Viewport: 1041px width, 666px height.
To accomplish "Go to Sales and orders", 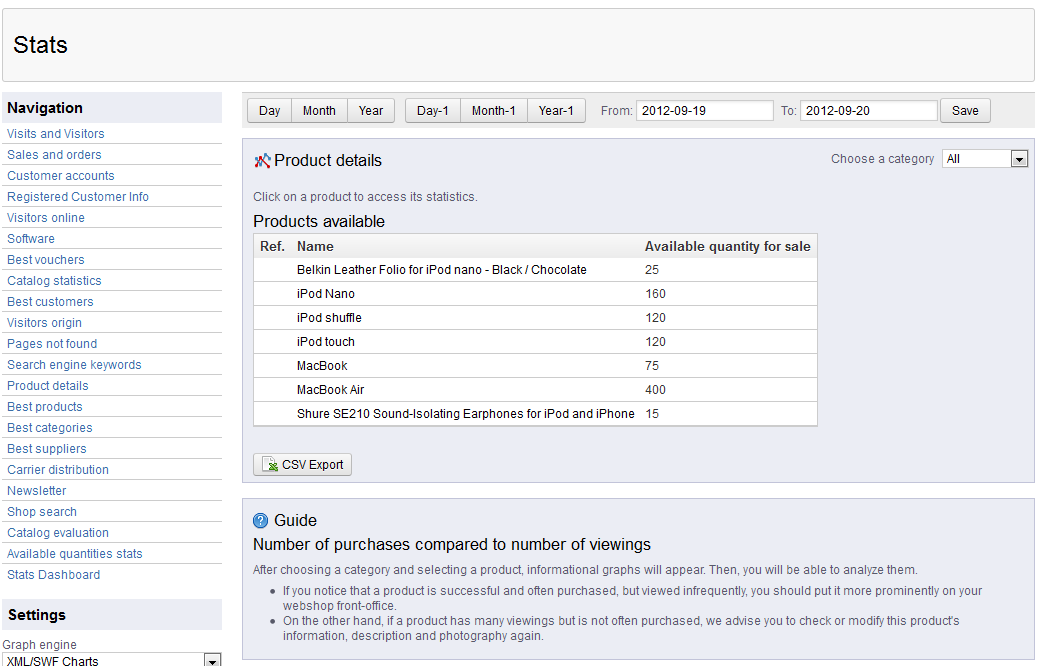I will click(54, 155).
